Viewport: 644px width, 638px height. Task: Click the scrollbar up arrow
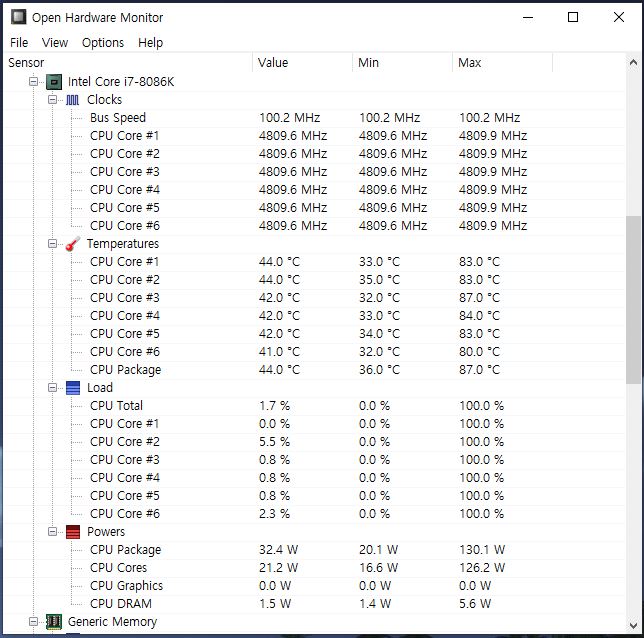click(633, 63)
